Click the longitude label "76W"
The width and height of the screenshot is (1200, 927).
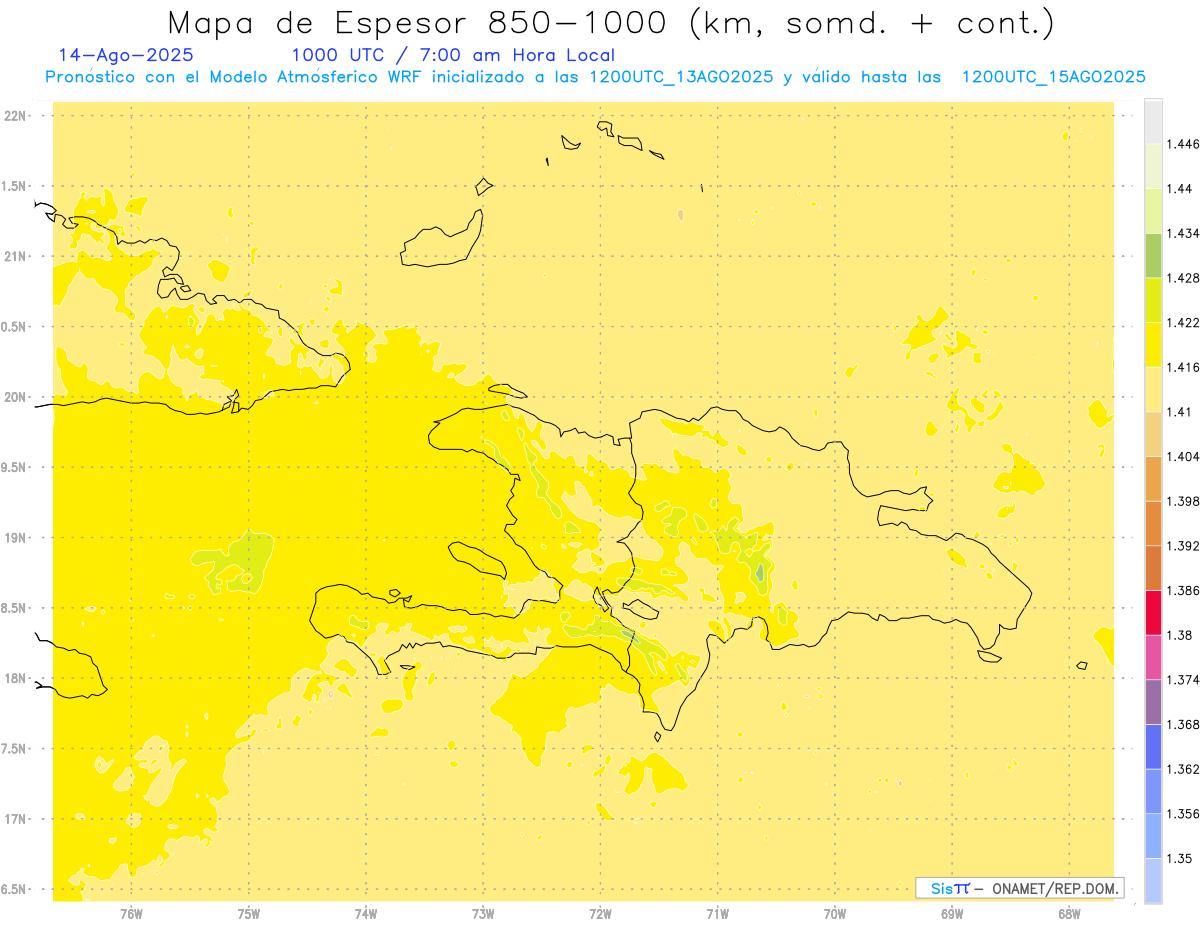coord(131,914)
